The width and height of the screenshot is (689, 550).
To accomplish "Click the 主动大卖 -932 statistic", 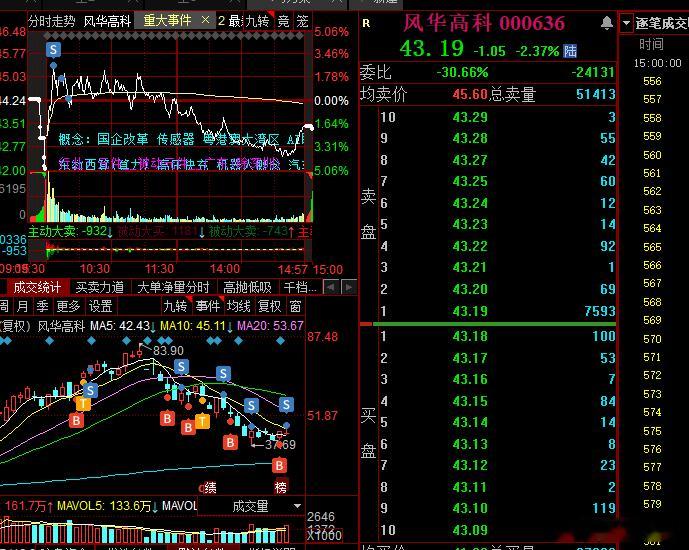I will pyautogui.click(x=70, y=231).
